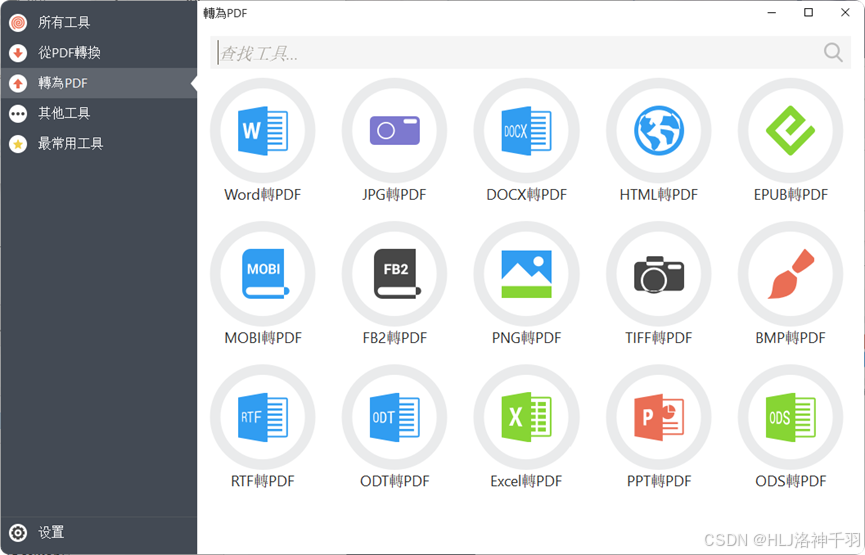The width and height of the screenshot is (865, 555).
Task: Click the gear icon beside 设置
Action: coord(18,533)
